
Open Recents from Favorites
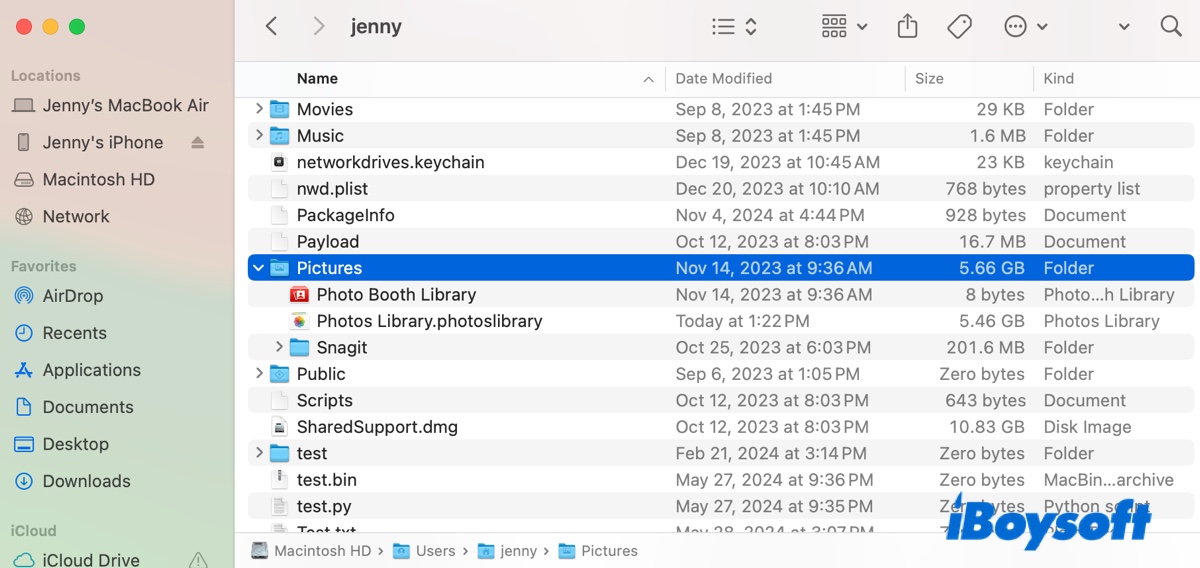60,333
